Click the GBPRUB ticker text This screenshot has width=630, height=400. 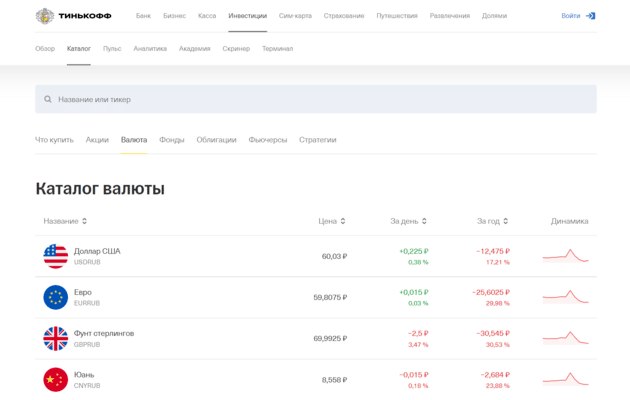tap(87, 345)
